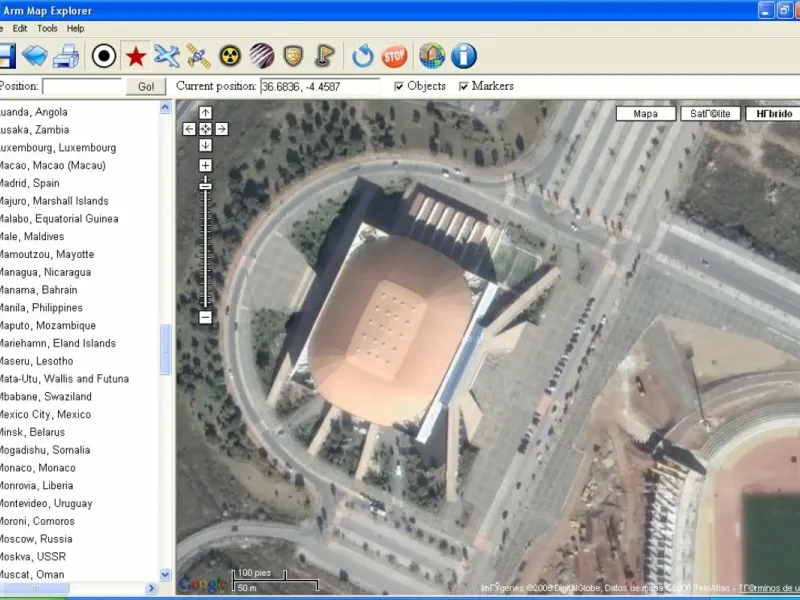Pan map right with arrow button
The height and width of the screenshot is (600, 800).
(x=221, y=129)
